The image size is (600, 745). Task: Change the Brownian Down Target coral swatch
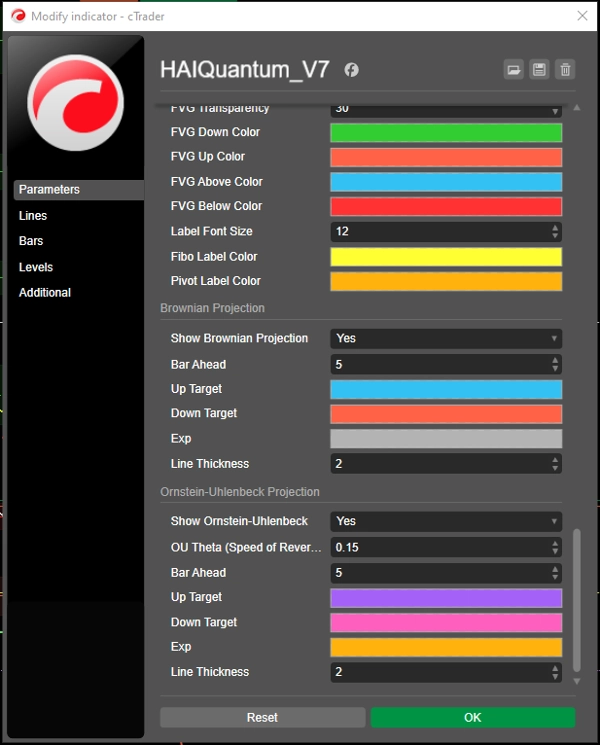pyautogui.click(x=446, y=414)
